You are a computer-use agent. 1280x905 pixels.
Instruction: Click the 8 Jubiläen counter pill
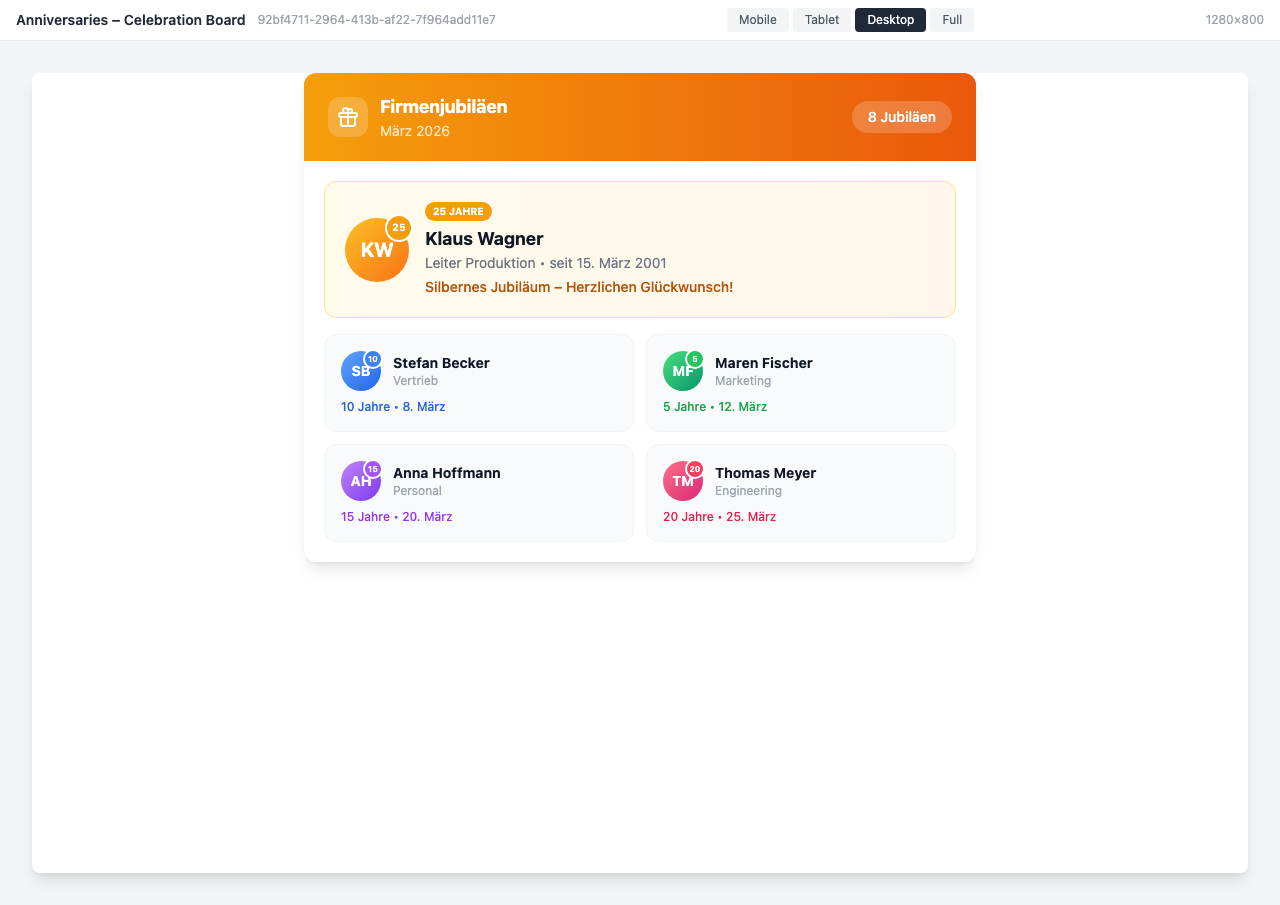point(901,117)
